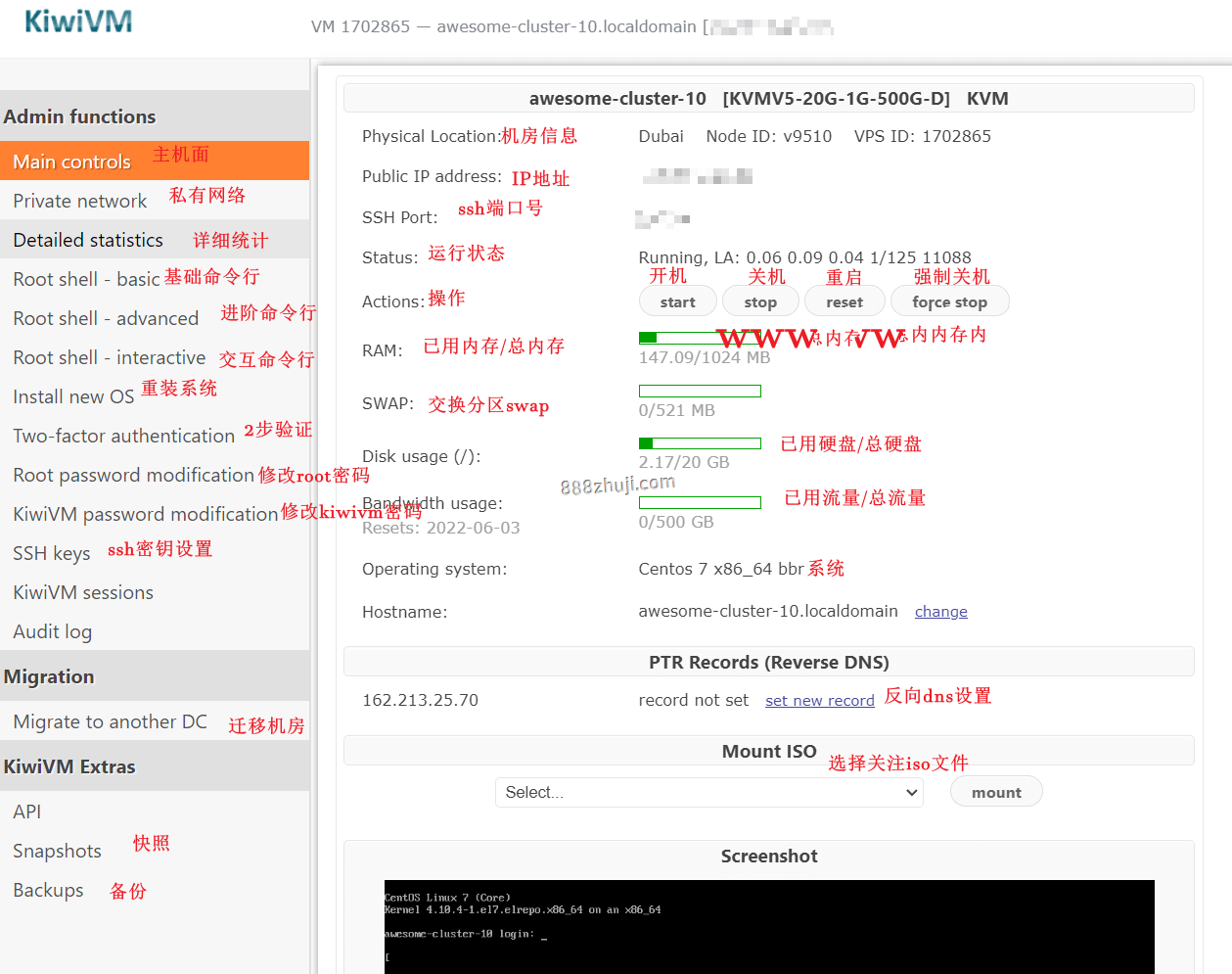
Task: Click the VM console screenshot thumbnail
Action: click(x=769, y=926)
